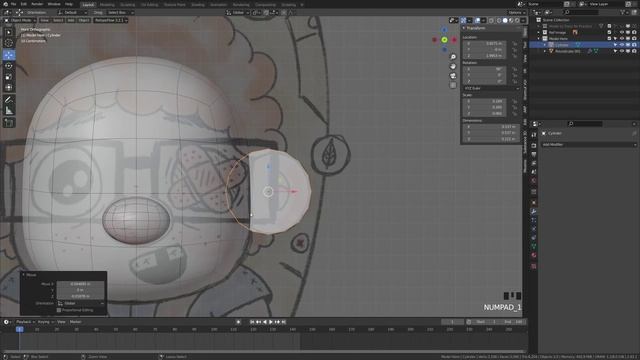Switch to wireframe viewport shading
Viewport: 640px width, 360px height.
tap(499, 20)
